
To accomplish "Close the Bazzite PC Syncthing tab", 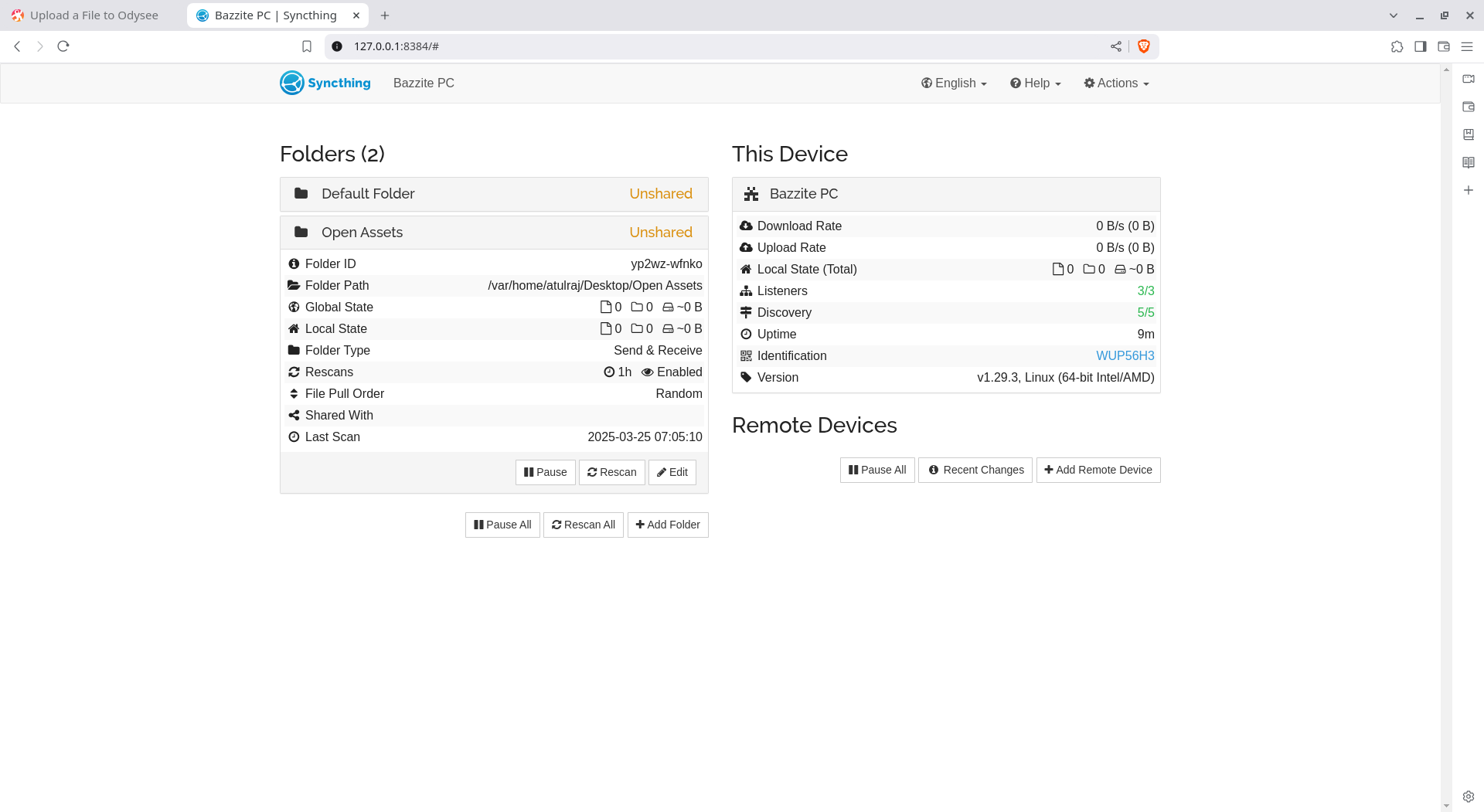I will pos(356,15).
